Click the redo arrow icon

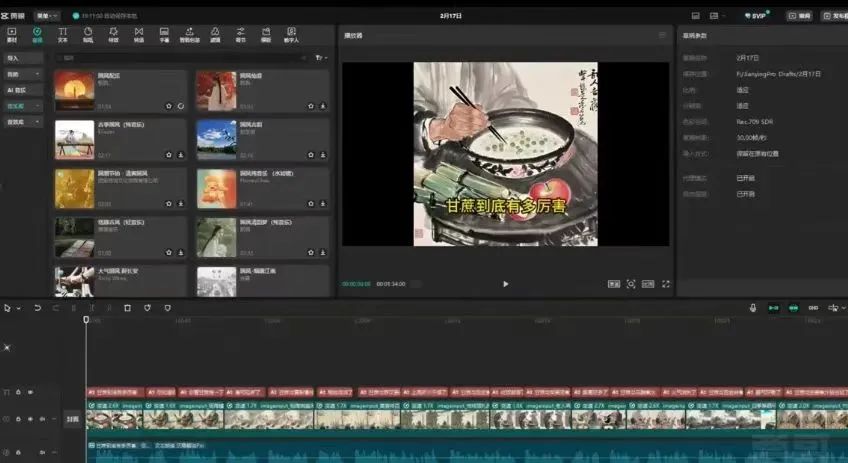pos(56,308)
